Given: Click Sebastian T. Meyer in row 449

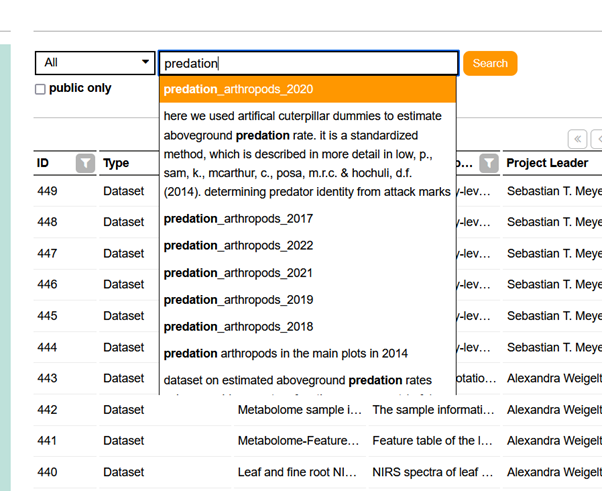Looking at the screenshot, I should (554, 191).
